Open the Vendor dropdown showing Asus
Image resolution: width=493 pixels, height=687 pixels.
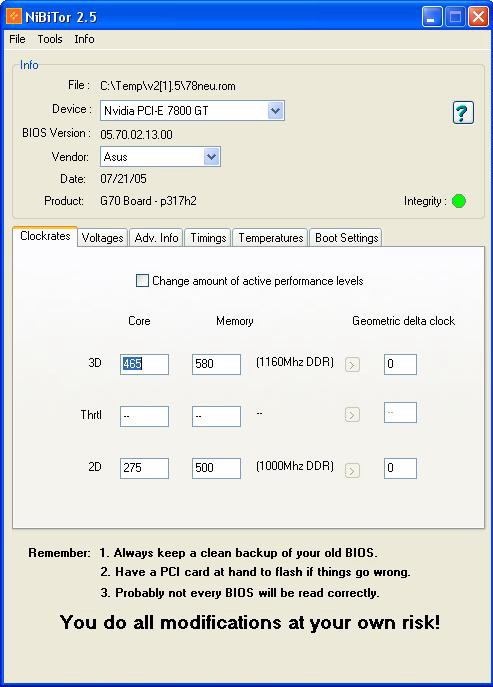click(x=160, y=156)
